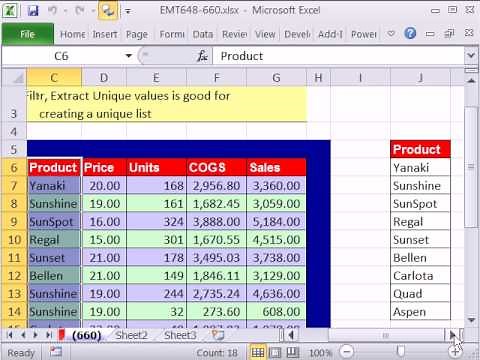Open the Customize Quick Access Toolbar dropdown
Screen dimensions: 480x360
[128, 11]
